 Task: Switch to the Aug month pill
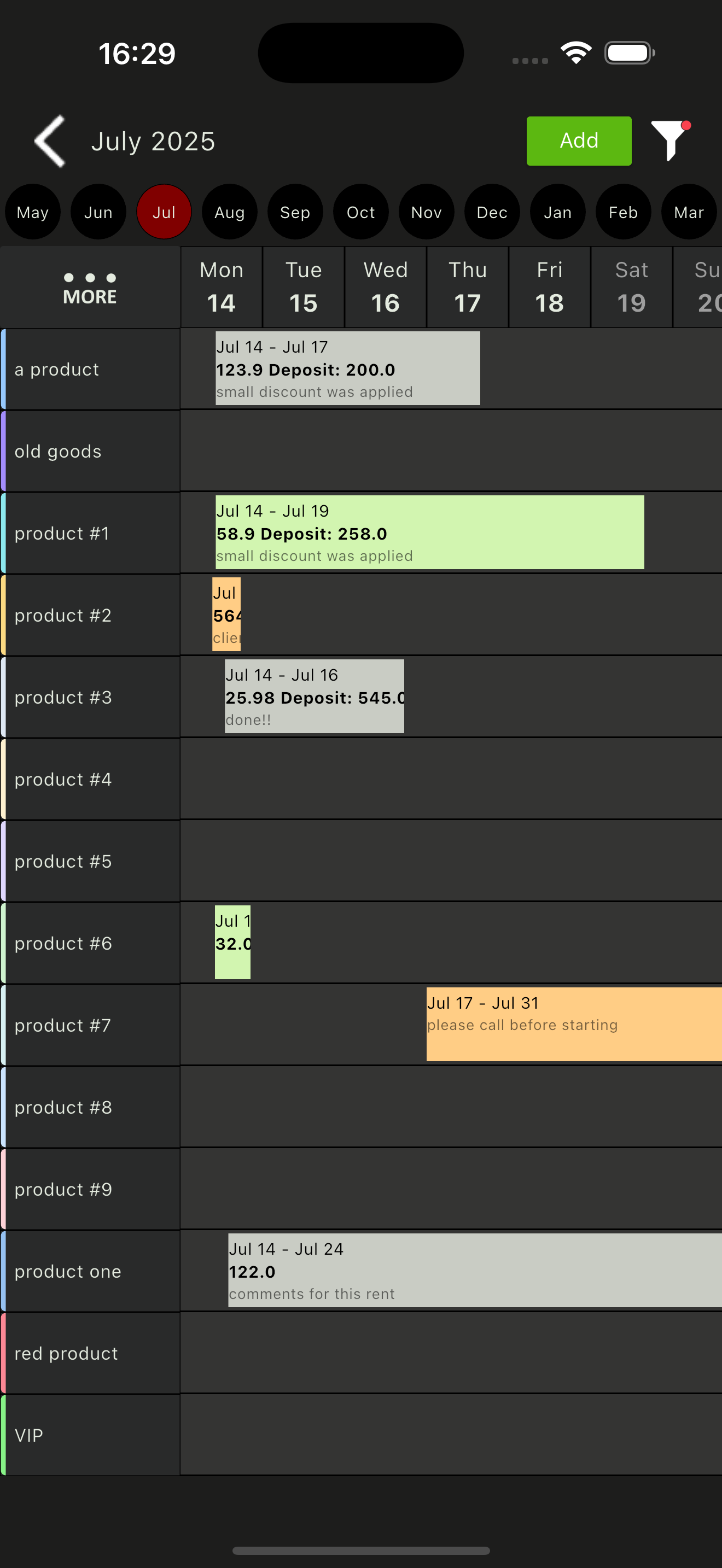coord(230,212)
